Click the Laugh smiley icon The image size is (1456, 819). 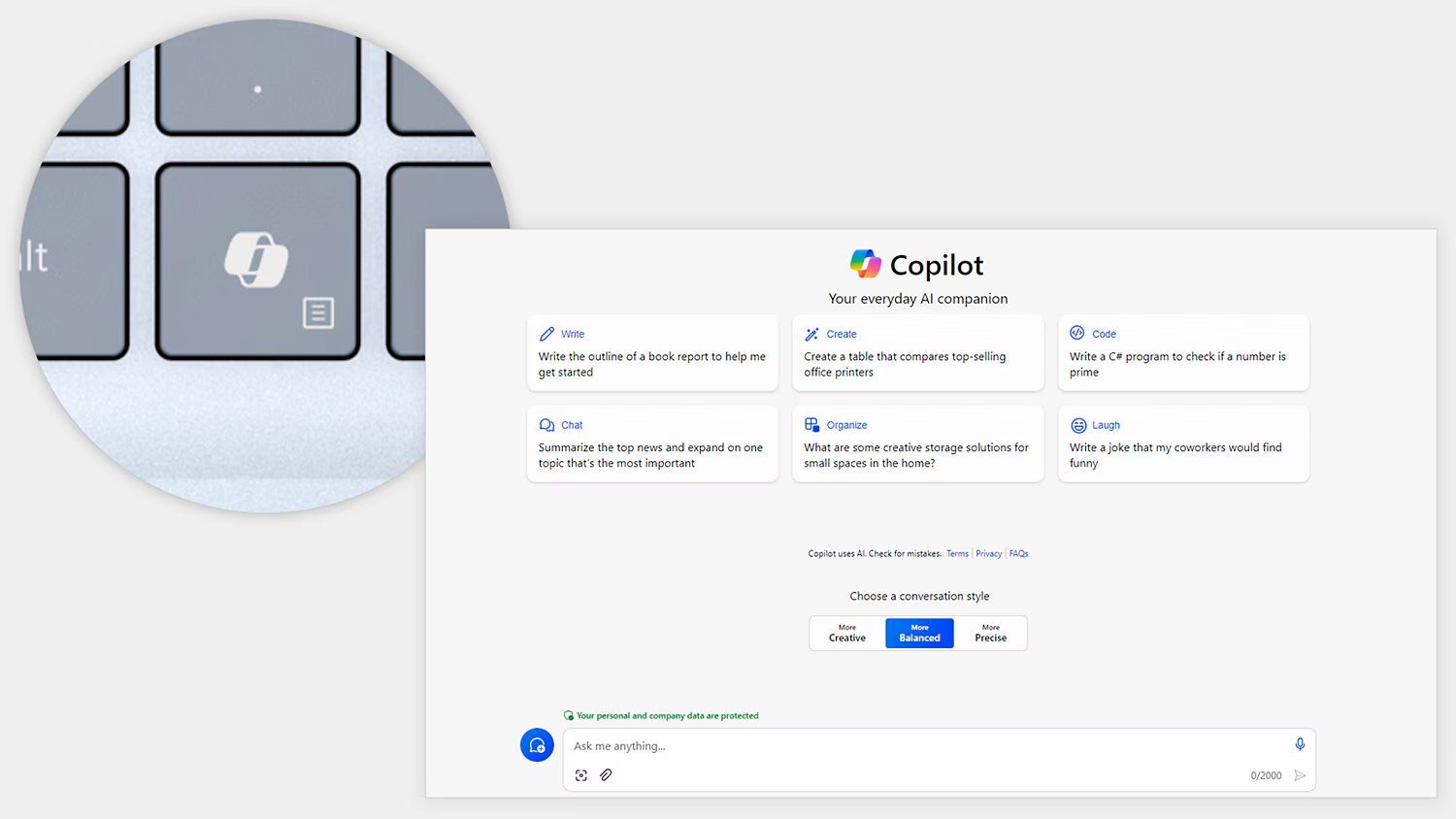point(1078,425)
